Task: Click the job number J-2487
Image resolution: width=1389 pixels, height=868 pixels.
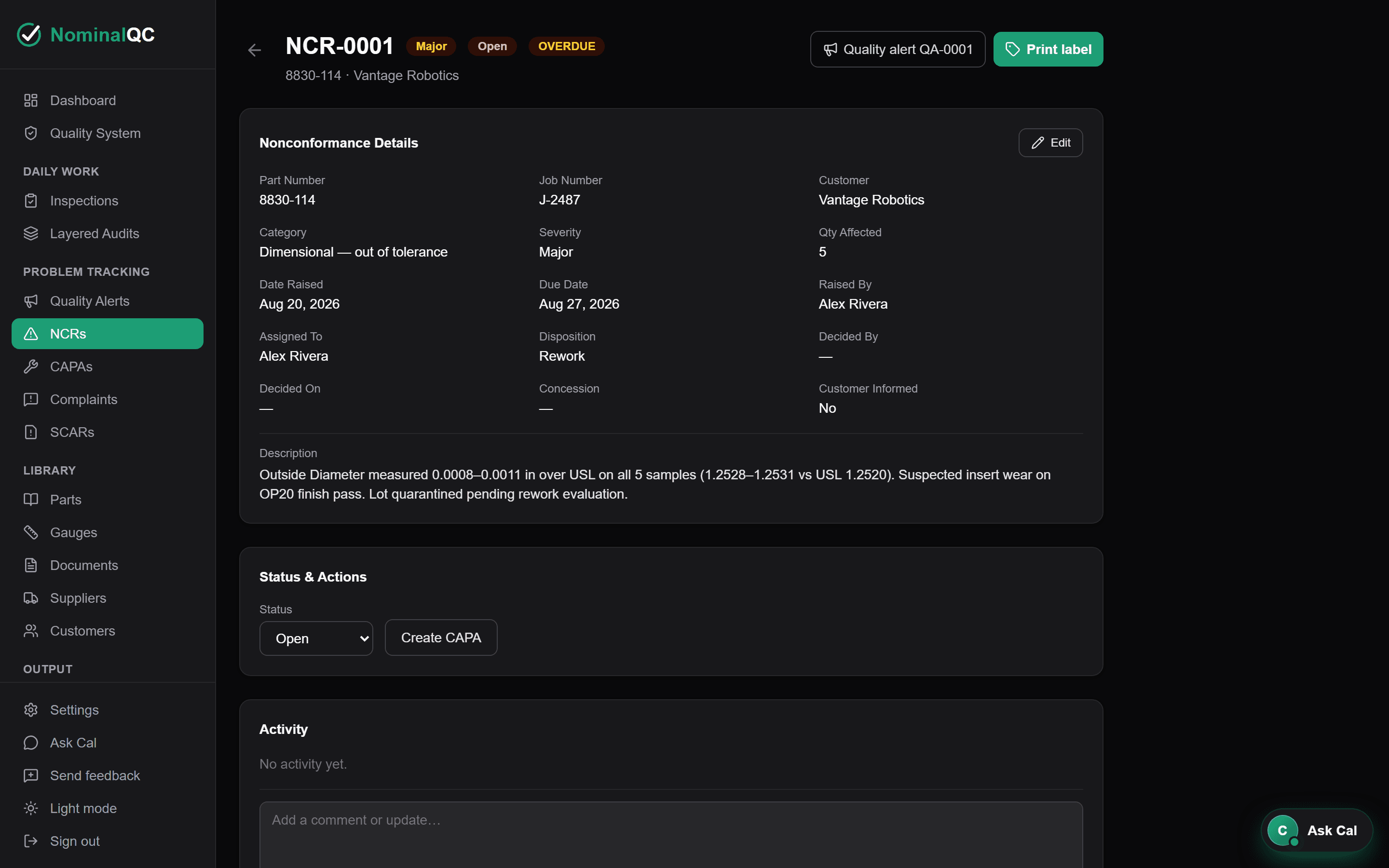Action: [x=559, y=200]
